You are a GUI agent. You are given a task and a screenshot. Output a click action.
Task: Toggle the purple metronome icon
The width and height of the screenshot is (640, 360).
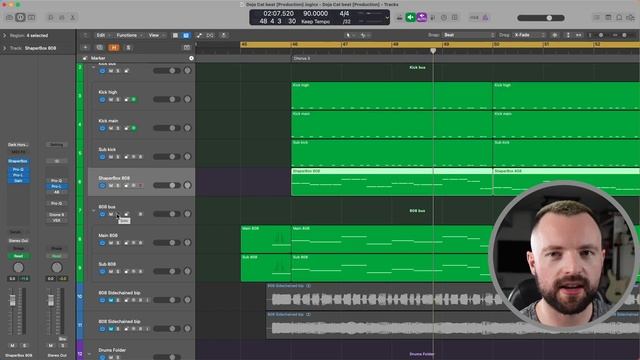pos(485,18)
